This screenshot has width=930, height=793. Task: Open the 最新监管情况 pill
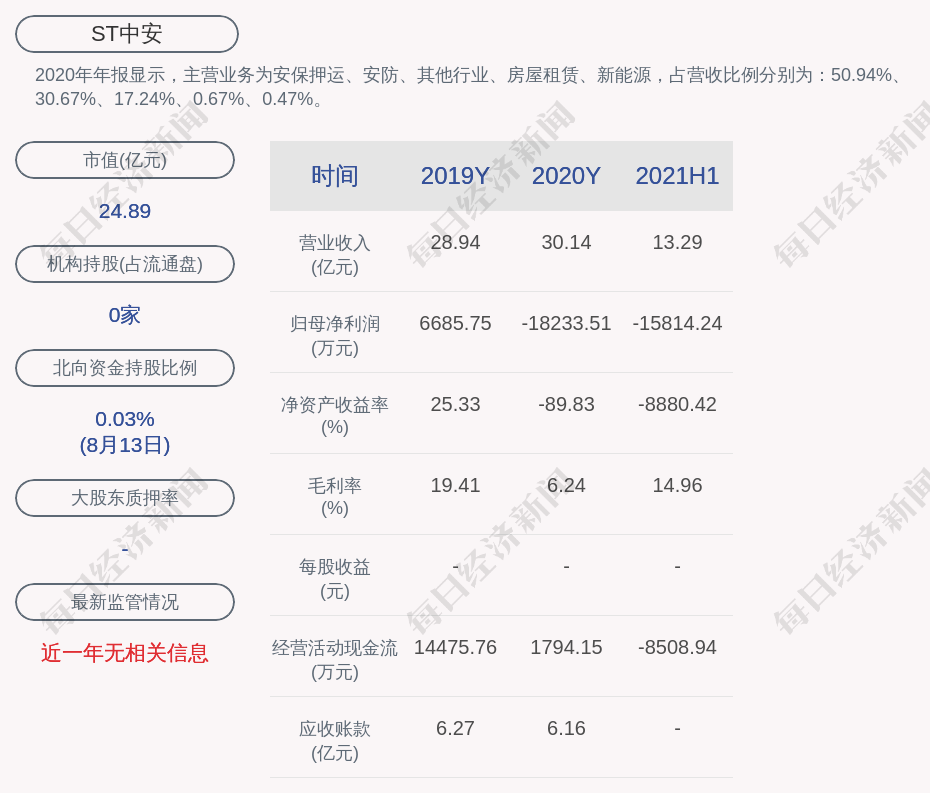pyautogui.click(x=125, y=602)
